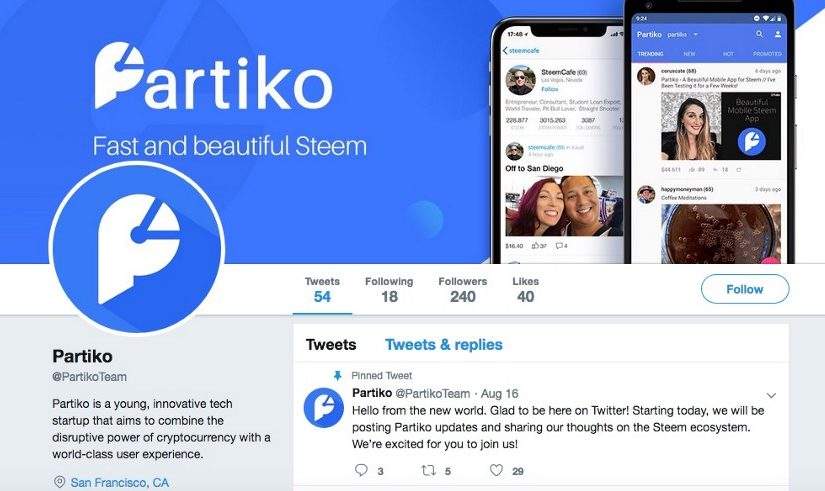The width and height of the screenshot is (825, 491).
Task: Click the search icon in the Android phone mockup
Action: (759, 34)
